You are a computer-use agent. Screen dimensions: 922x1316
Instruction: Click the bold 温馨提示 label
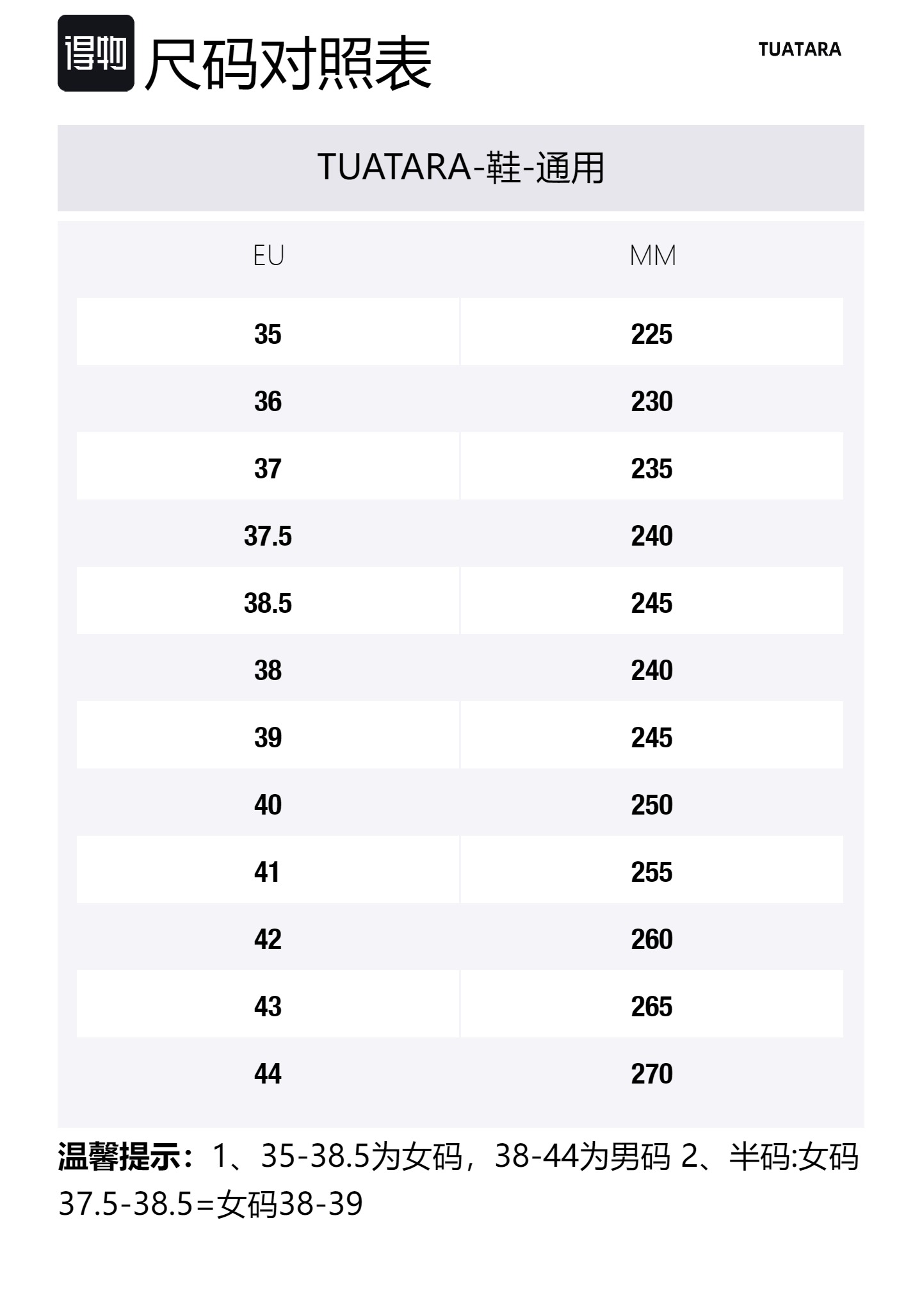(122, 1157)
